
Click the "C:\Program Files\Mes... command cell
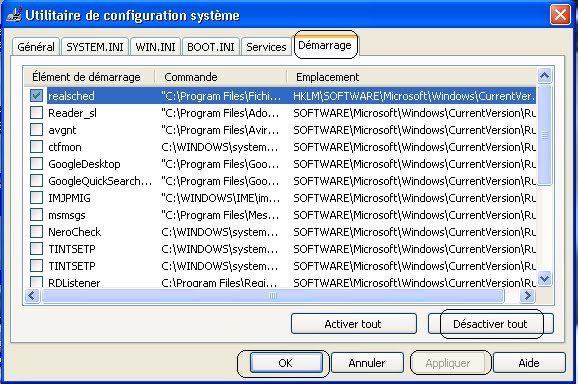(220, 215)
